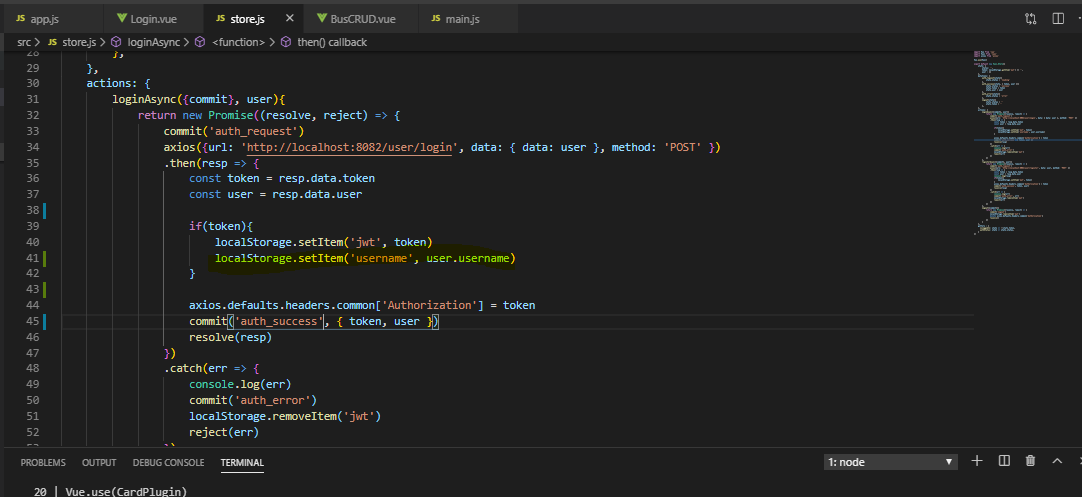The image size is (1082, 497).
Task: Select the TERMINAL panel tab
Action: [242, 462]
